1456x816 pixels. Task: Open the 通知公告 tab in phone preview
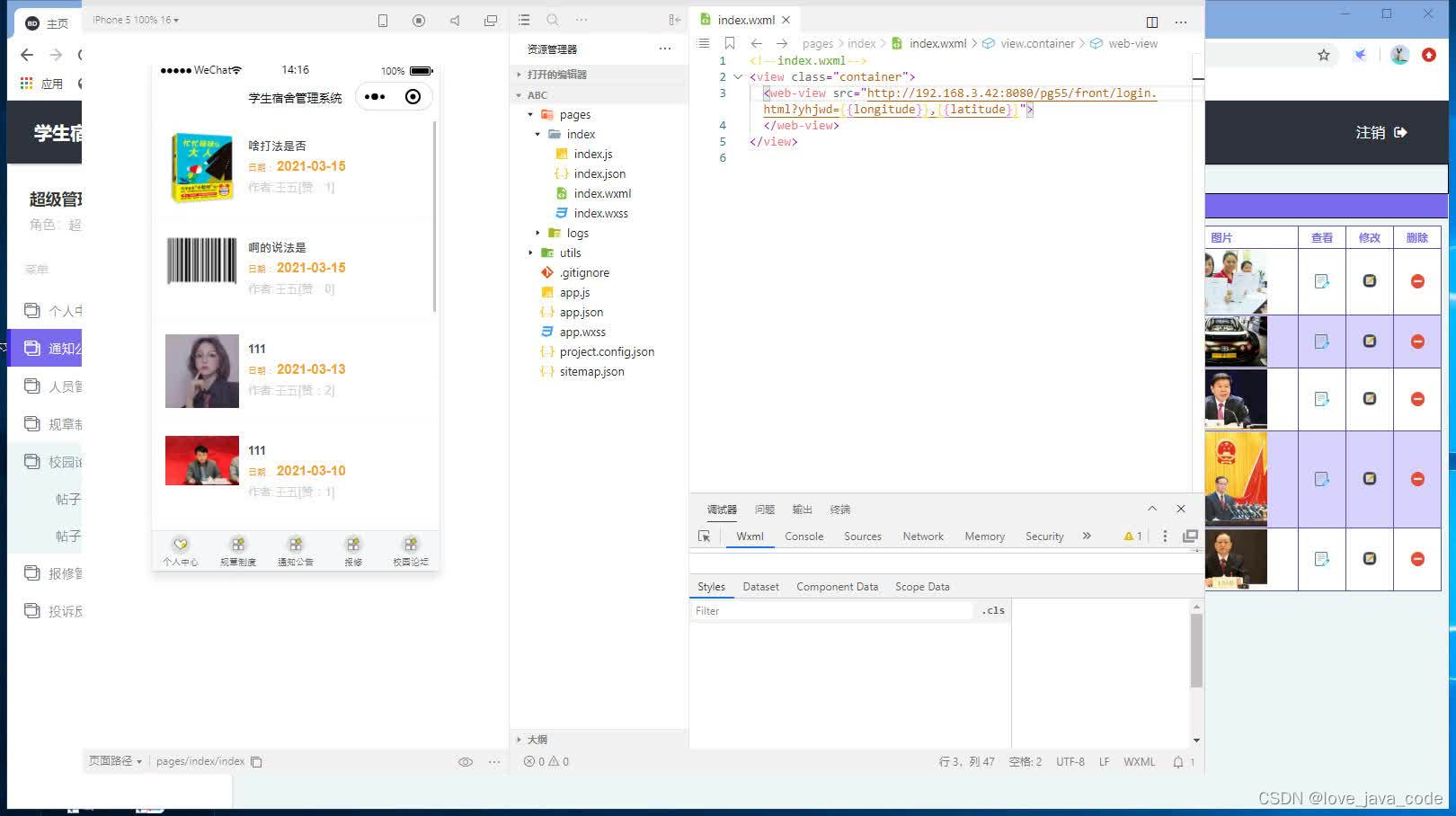(x=296, y=551)
